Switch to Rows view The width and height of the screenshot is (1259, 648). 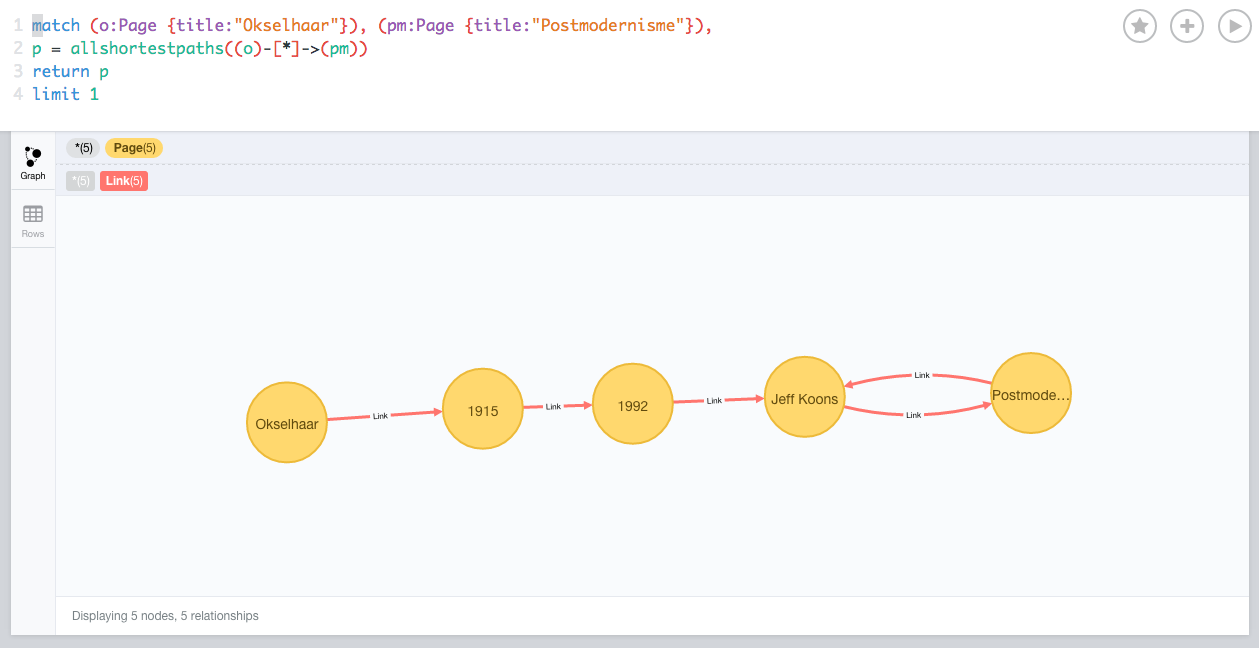click(33, 221)
